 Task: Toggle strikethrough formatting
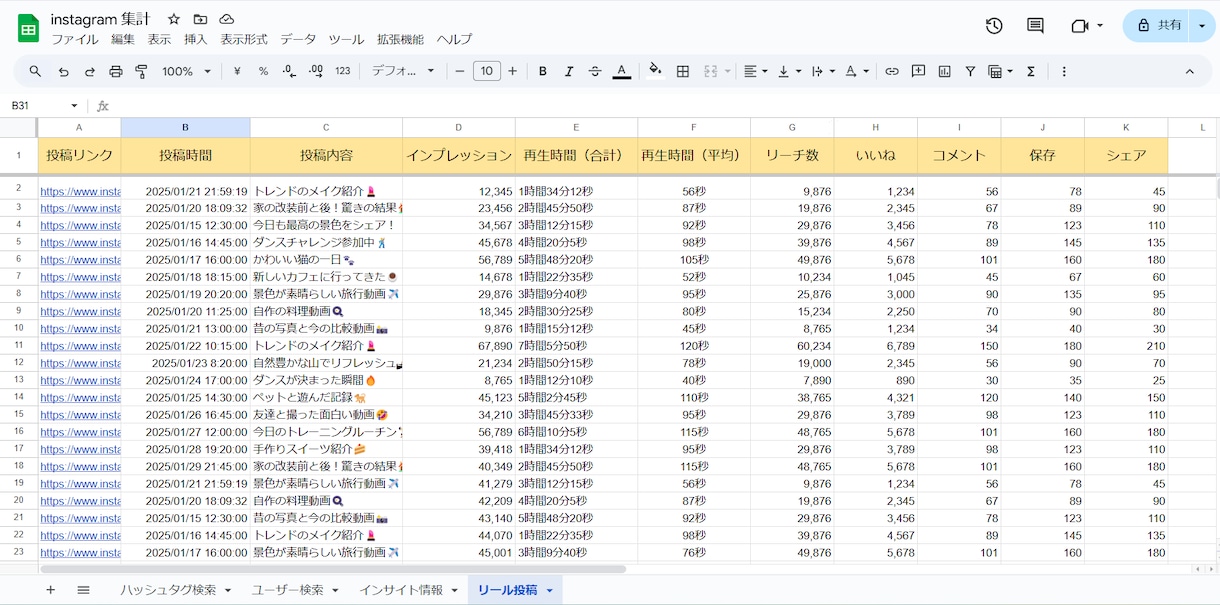(x=595, y=71)
